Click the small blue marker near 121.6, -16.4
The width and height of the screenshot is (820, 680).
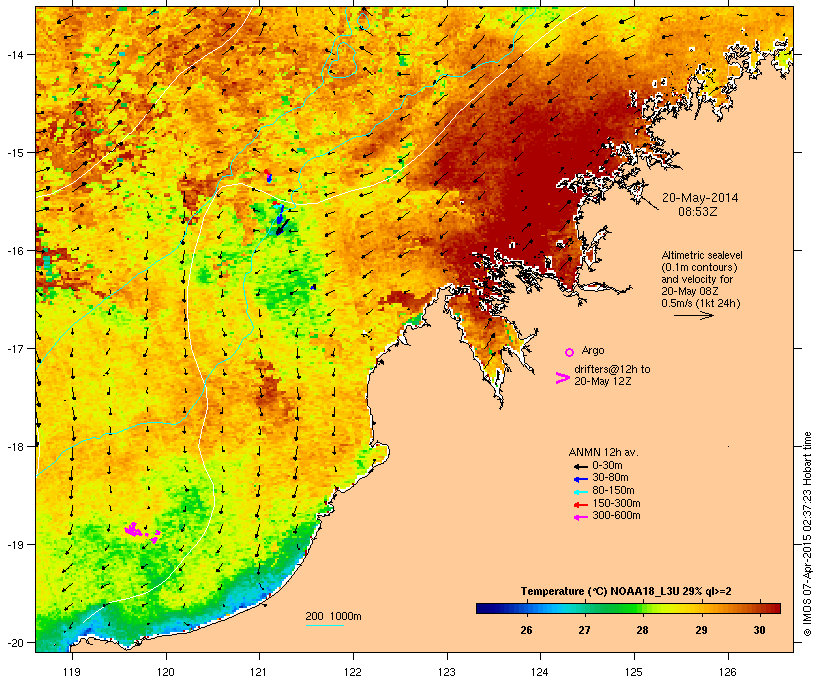click(313, 287)
